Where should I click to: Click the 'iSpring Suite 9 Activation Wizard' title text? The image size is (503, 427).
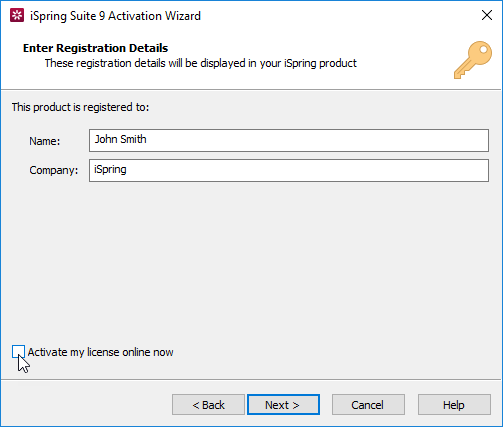(115, 16)
